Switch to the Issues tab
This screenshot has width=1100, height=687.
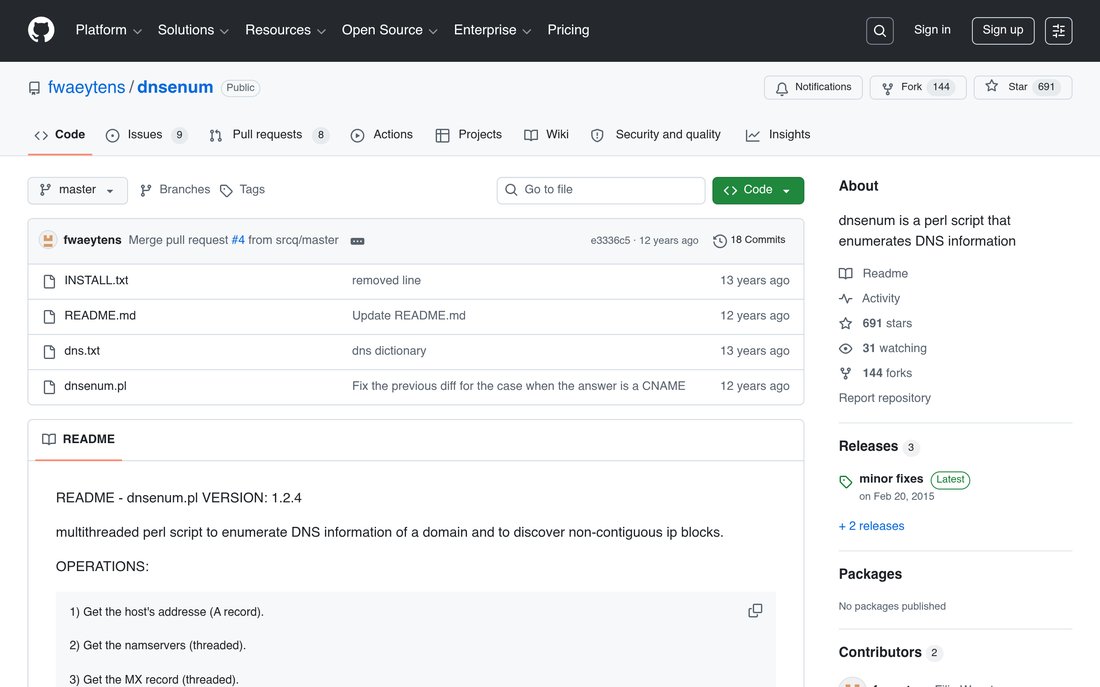pyautogui.click(x=146, y=135)
